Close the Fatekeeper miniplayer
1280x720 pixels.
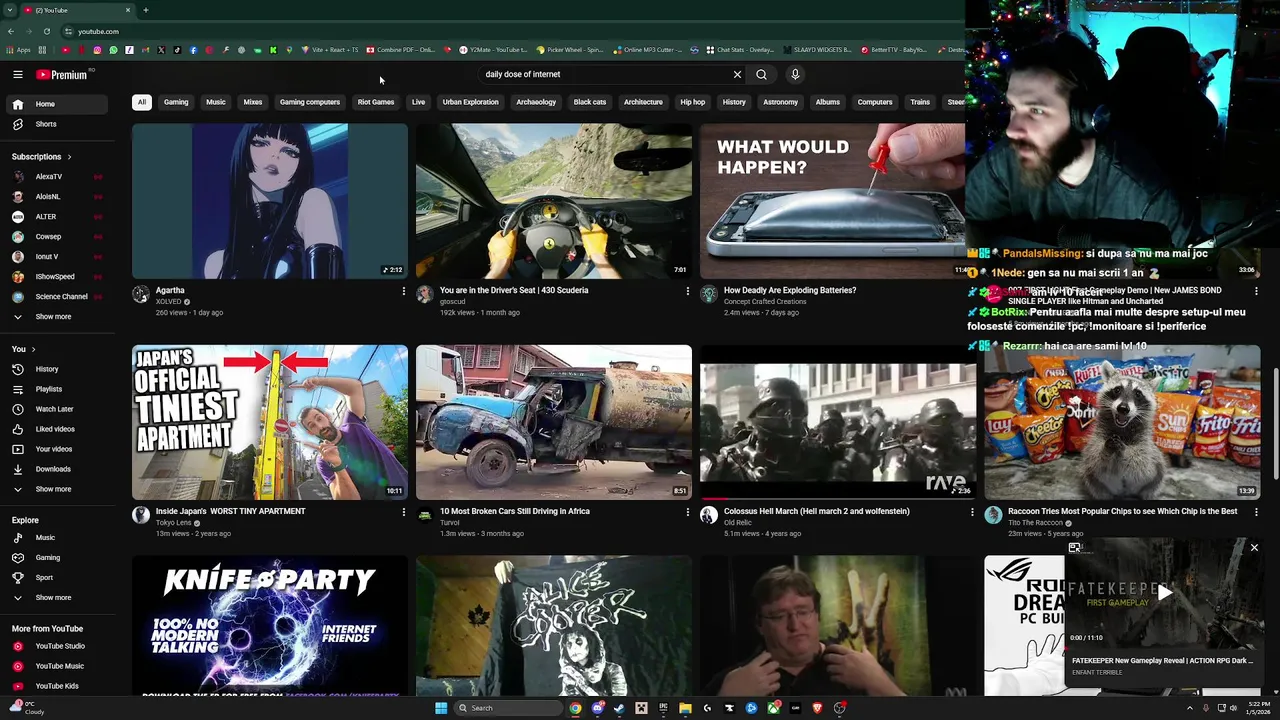pos(1254,548)
